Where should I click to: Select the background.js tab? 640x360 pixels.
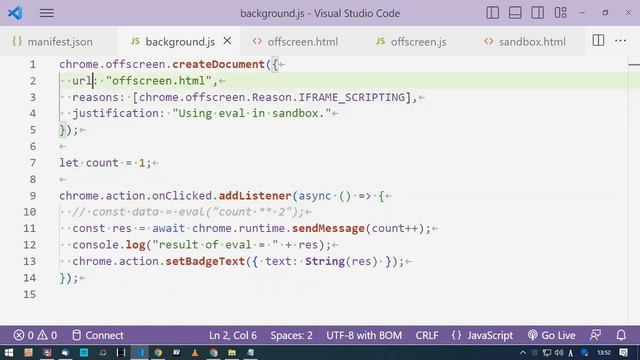click(180, 42)
